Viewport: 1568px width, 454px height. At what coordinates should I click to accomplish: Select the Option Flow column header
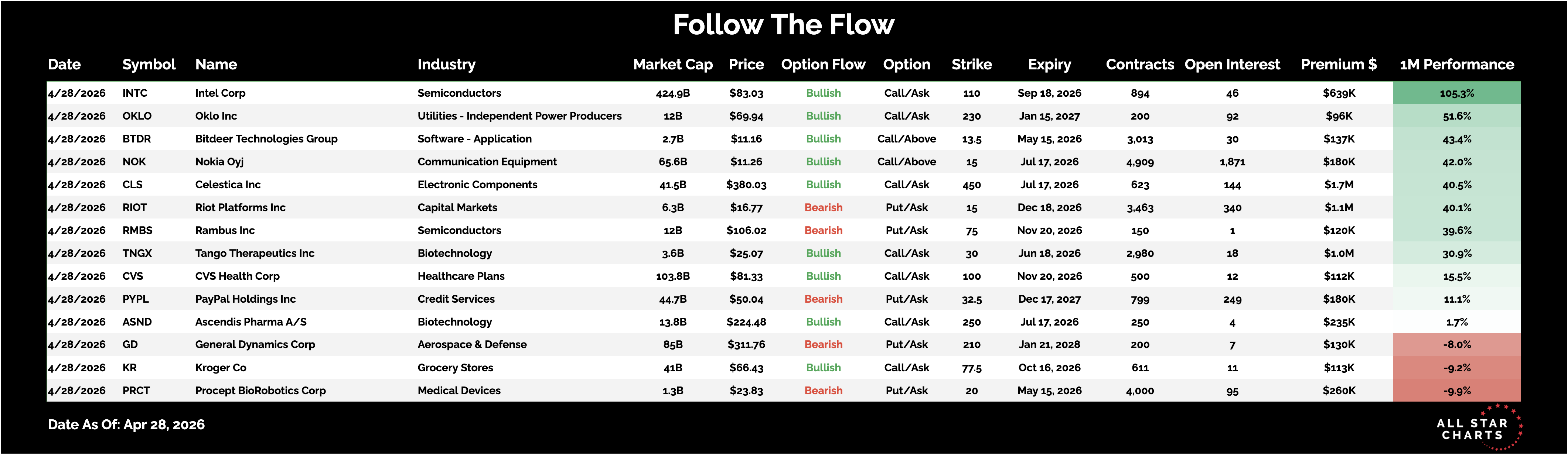823,65
